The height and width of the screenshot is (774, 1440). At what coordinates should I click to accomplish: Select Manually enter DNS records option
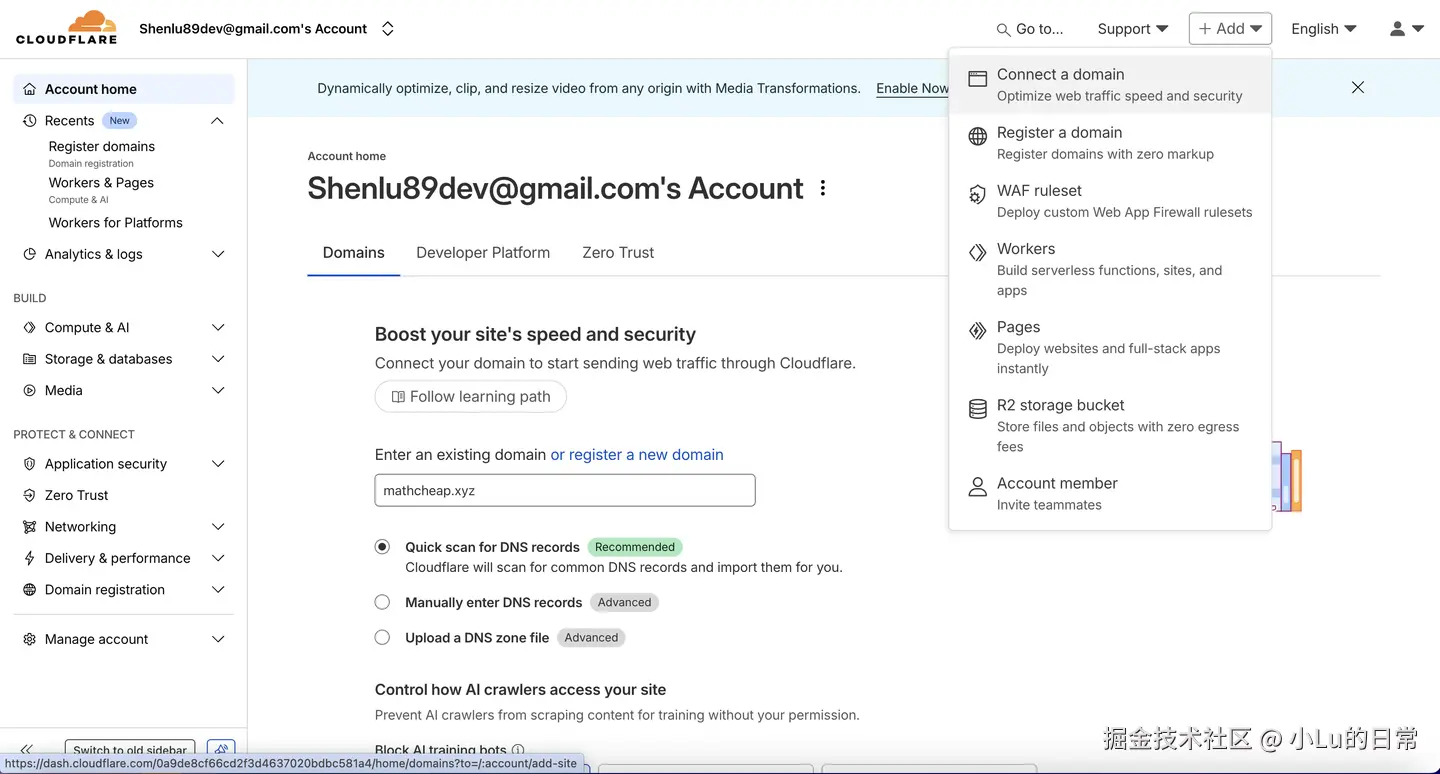(382, 602)
